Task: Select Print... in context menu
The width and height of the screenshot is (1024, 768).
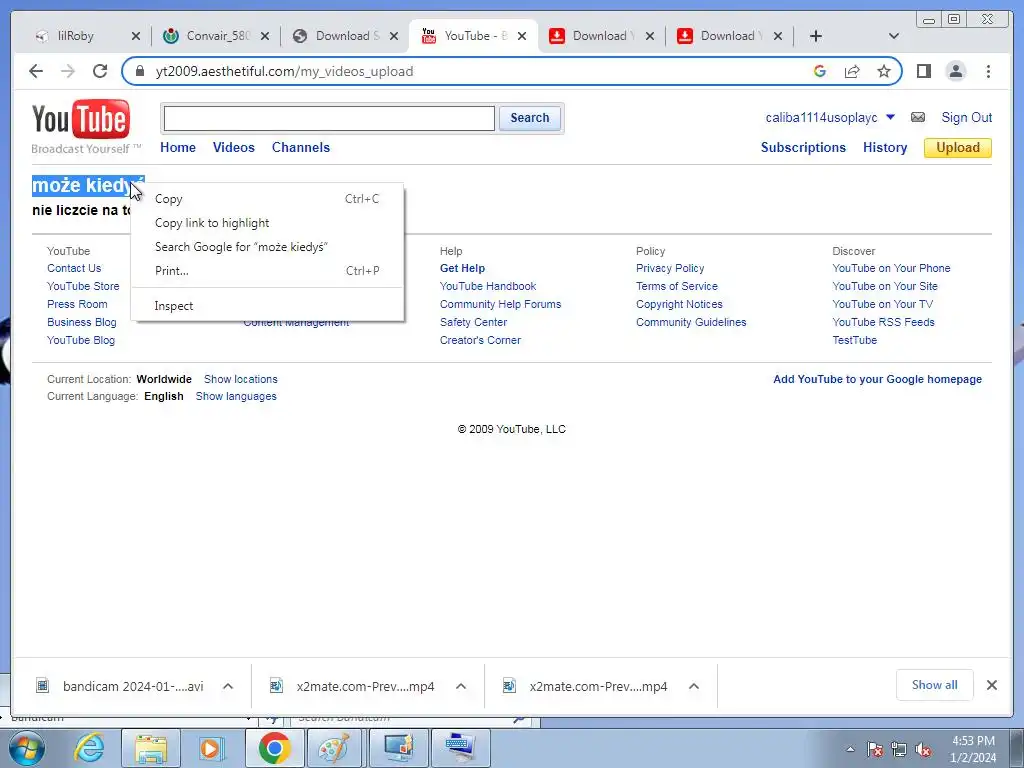Action: (x=267, y=271)
